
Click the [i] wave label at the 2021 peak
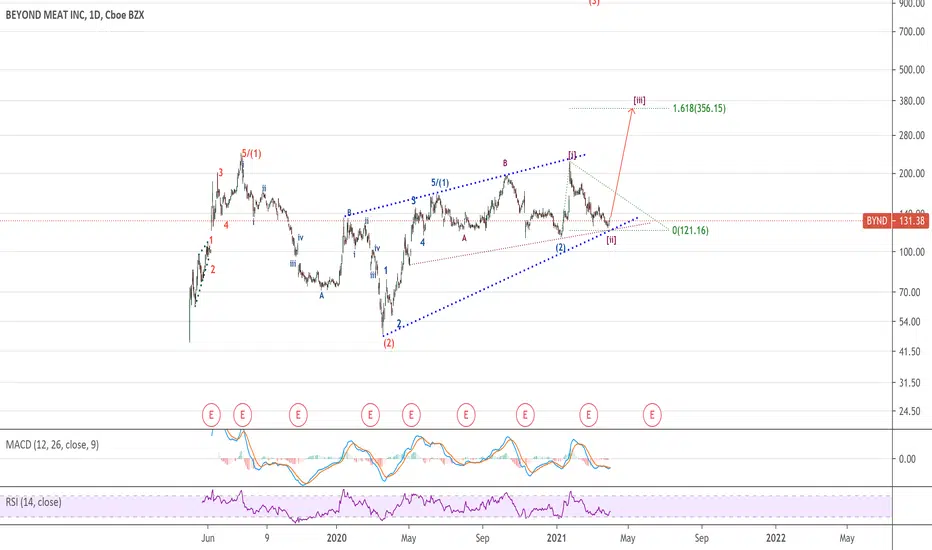click(x=571, y=155)
